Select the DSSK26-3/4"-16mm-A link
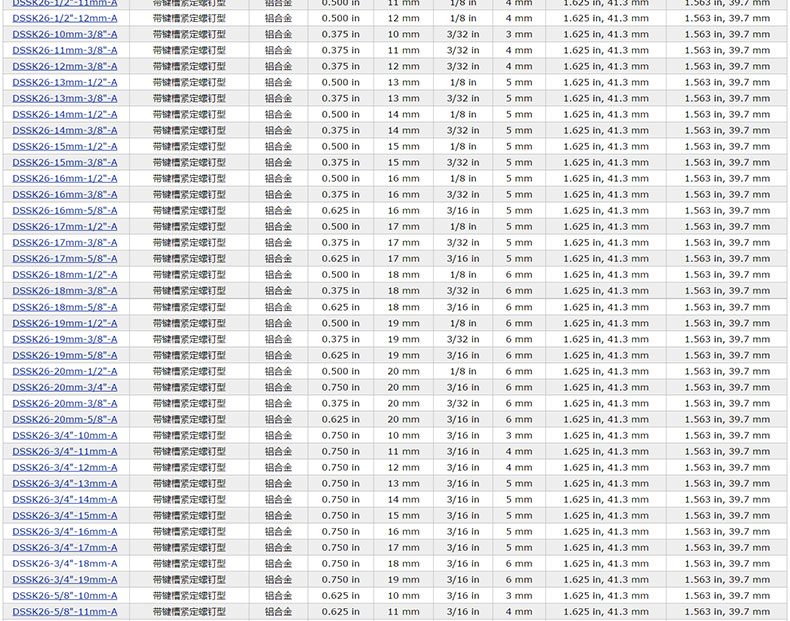Screen dimensions: 790x621 coord(64,531)
